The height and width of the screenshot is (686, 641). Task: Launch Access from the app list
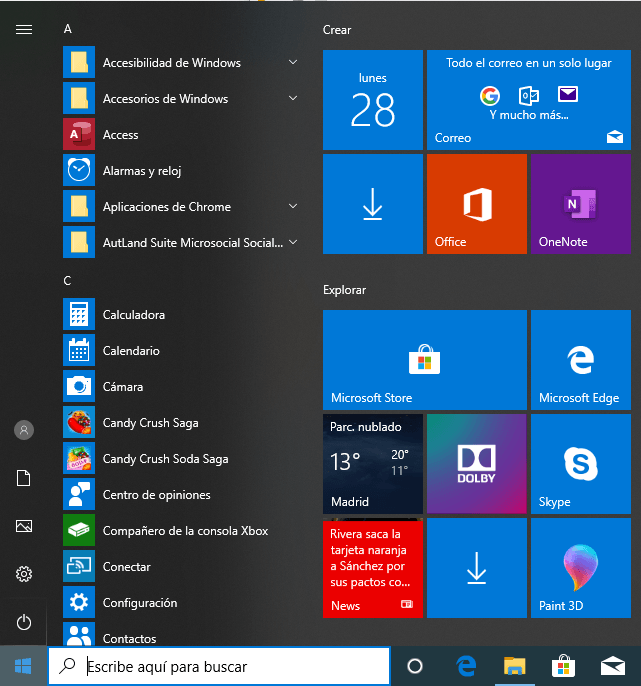182,135
